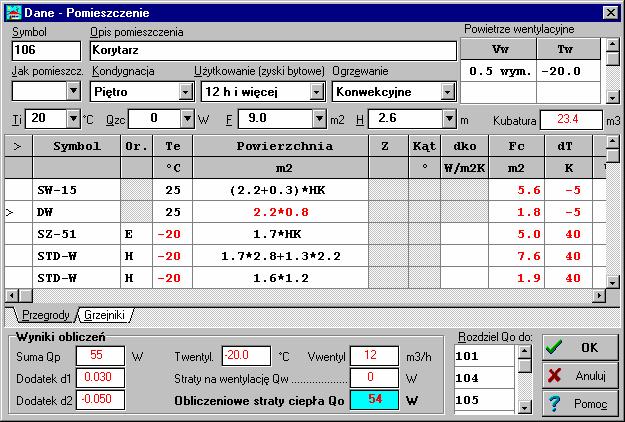Switch to the Grzejniki tab
The width and height of the screenshot is (625, 422).
pos(104,315)
